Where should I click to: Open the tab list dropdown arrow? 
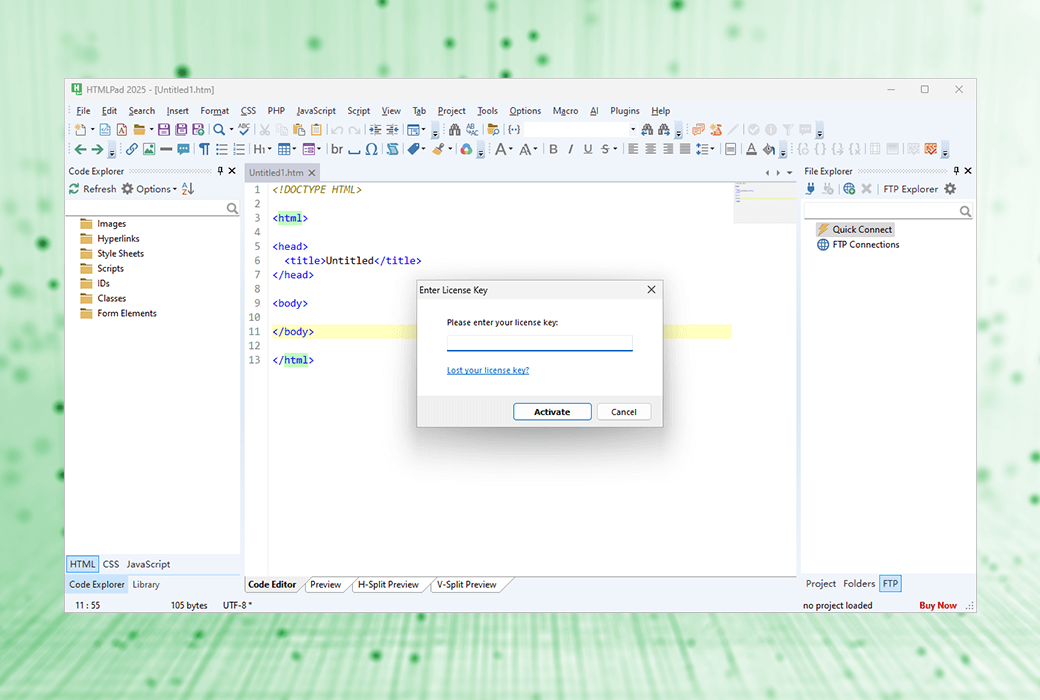[x=789, y=173]
